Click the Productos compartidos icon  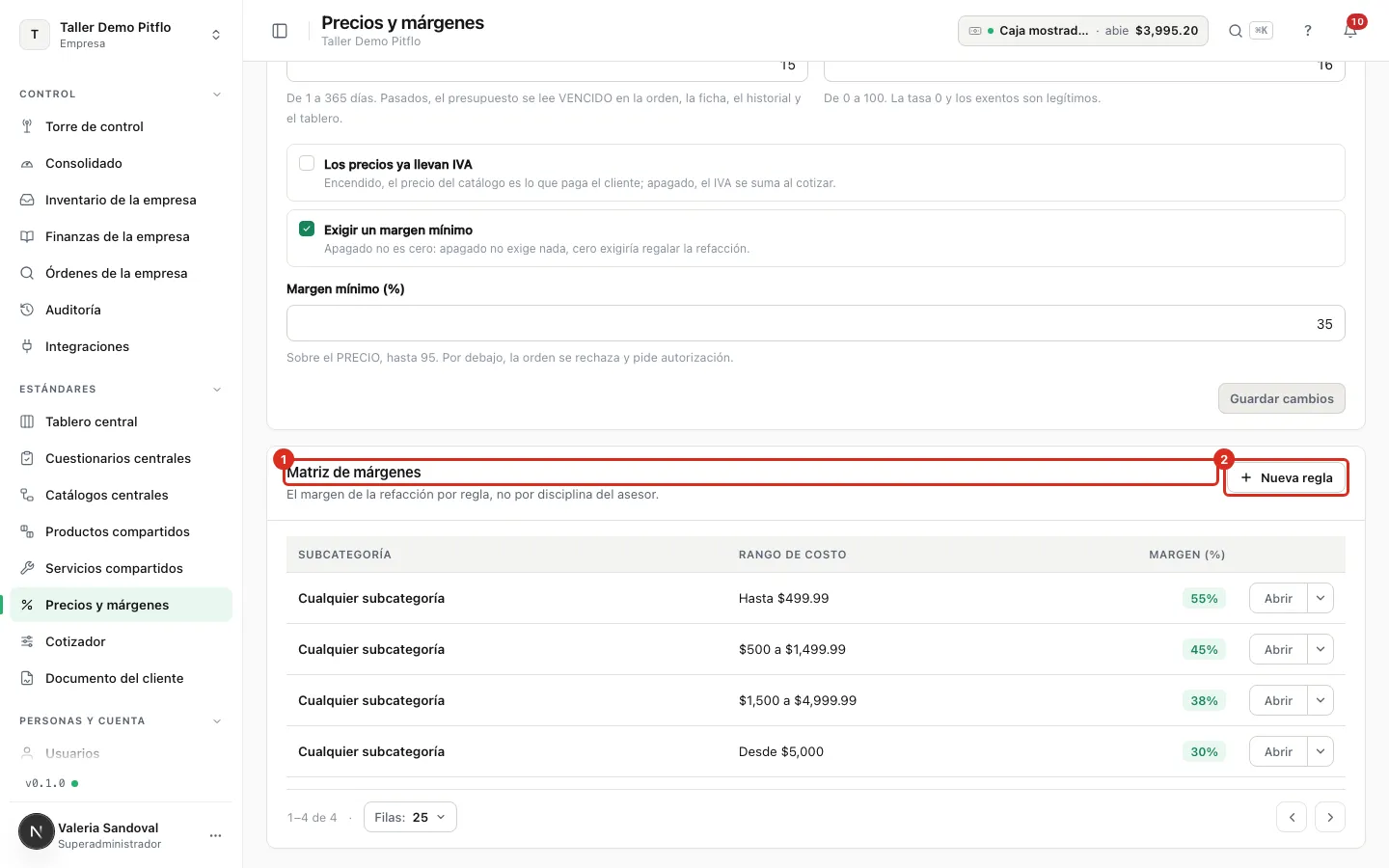point(27,531)
